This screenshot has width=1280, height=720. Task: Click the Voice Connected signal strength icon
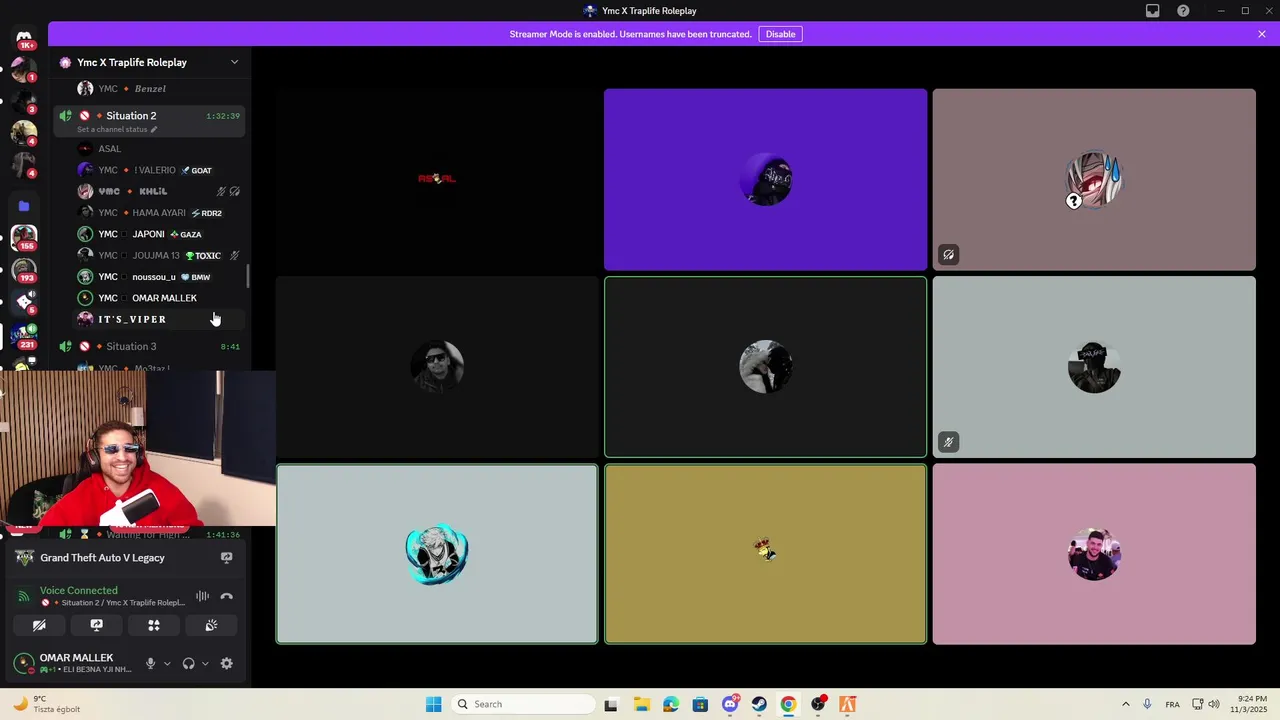coord(24,596)
